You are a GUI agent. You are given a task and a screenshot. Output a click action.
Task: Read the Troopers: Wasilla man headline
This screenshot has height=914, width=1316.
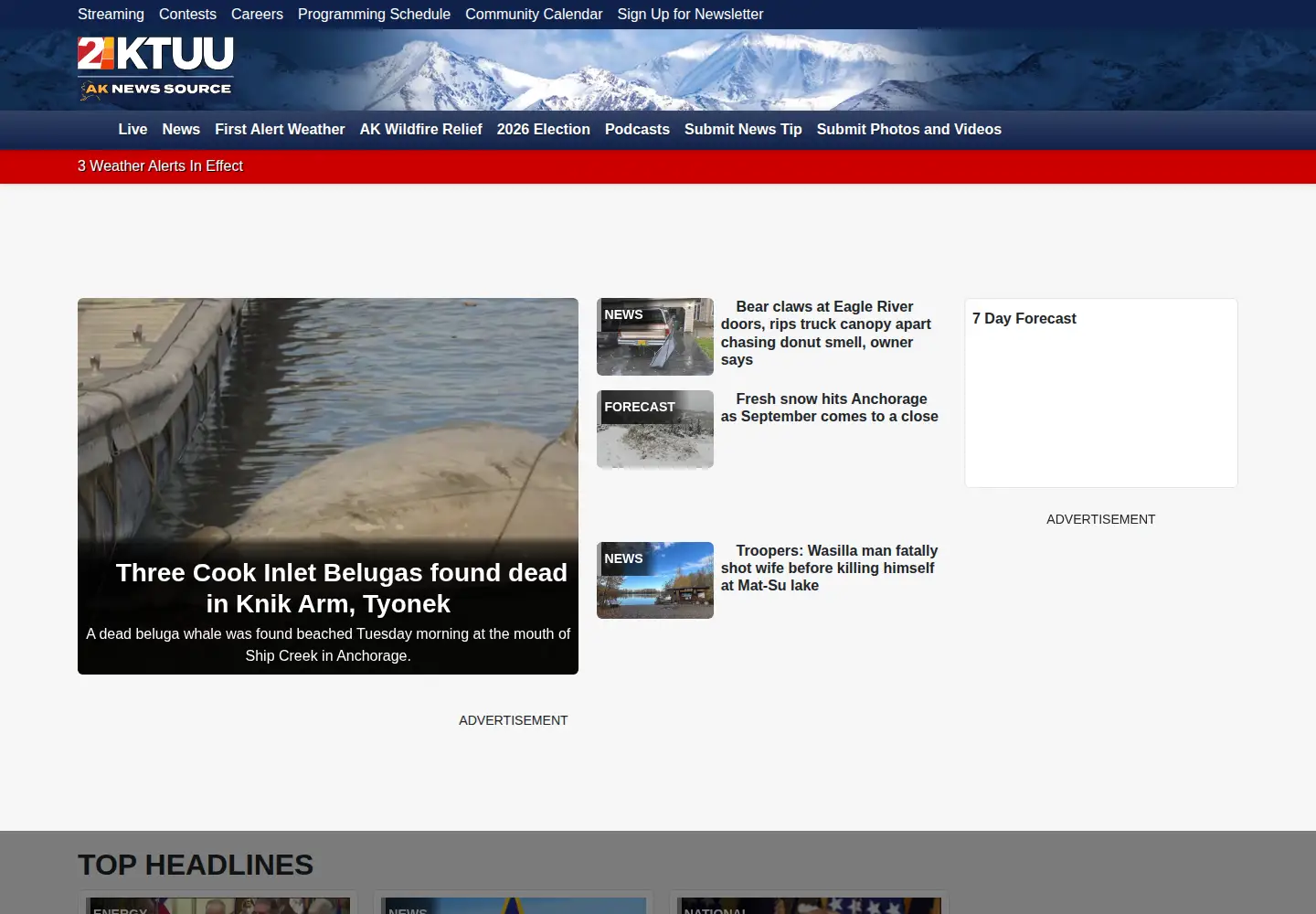pyautogui.click(x=829, y=568)
